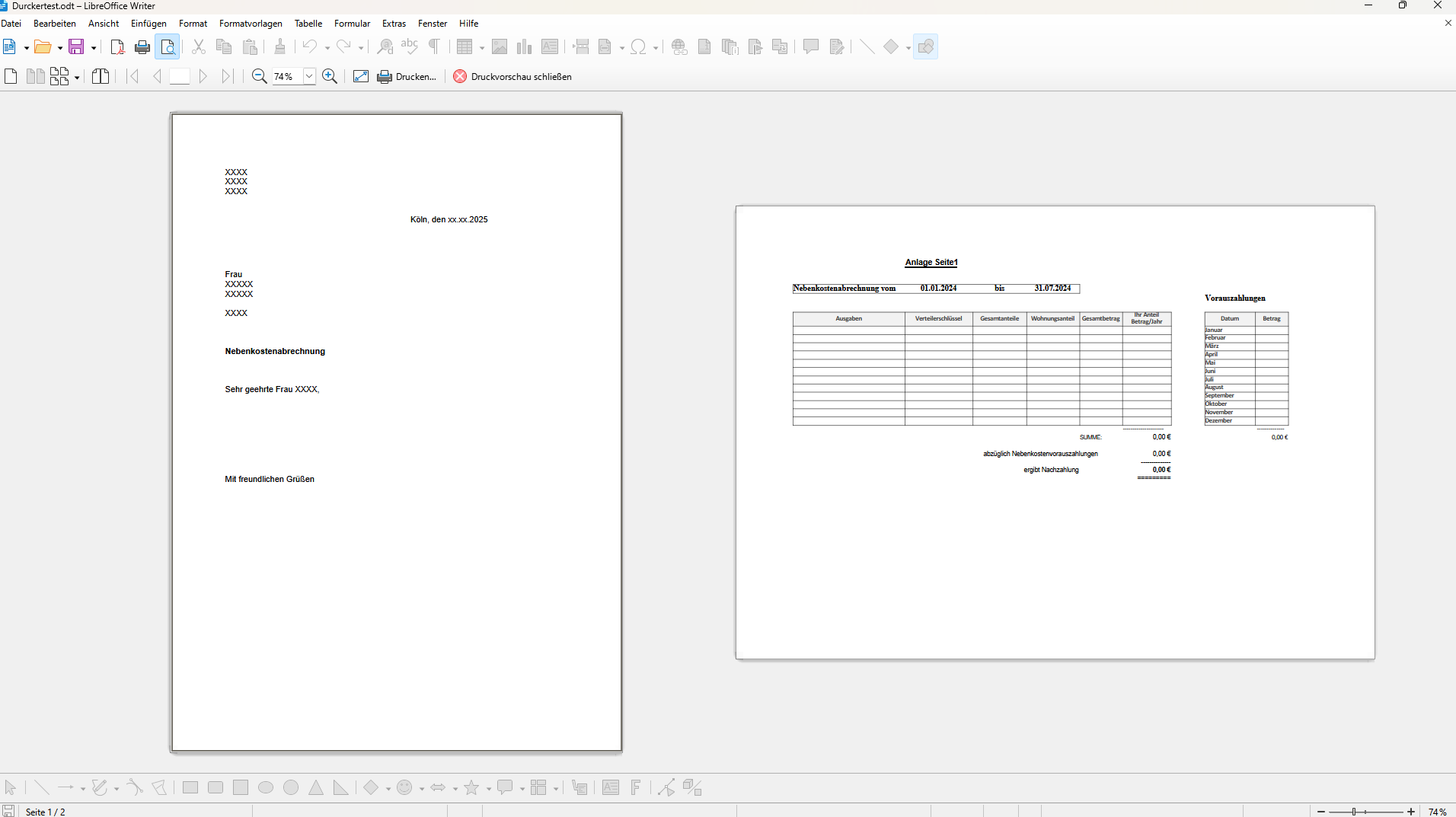Image resolution: width=1456 pixels, height=817 pixels.
Task: Open the Tabelle menu
Action: [x=308, y=24]
